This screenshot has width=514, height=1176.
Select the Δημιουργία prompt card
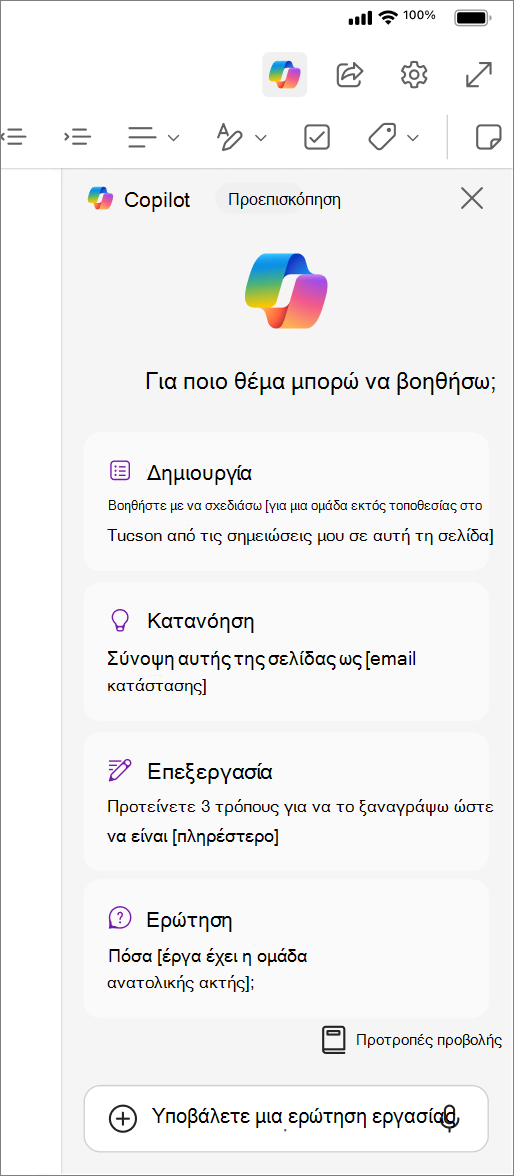pos(286,502)
